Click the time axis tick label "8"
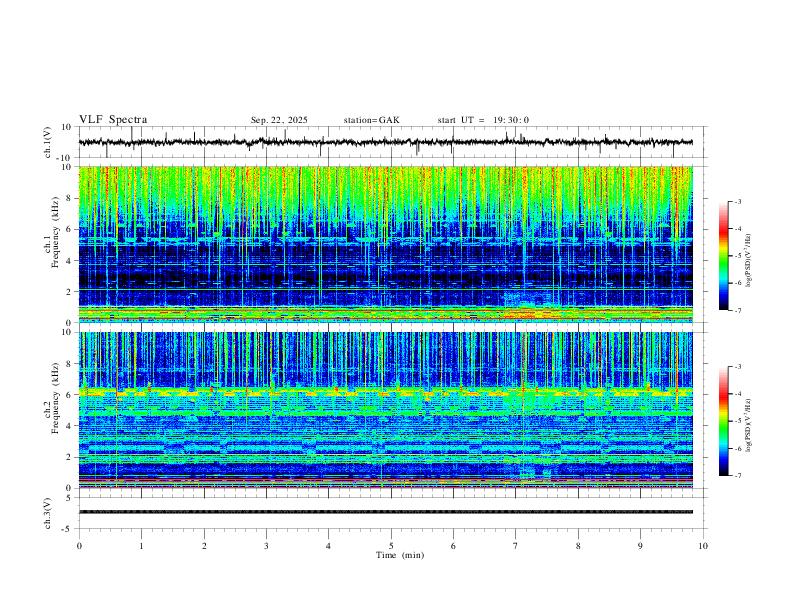792x612 pixels. [578, 546]
